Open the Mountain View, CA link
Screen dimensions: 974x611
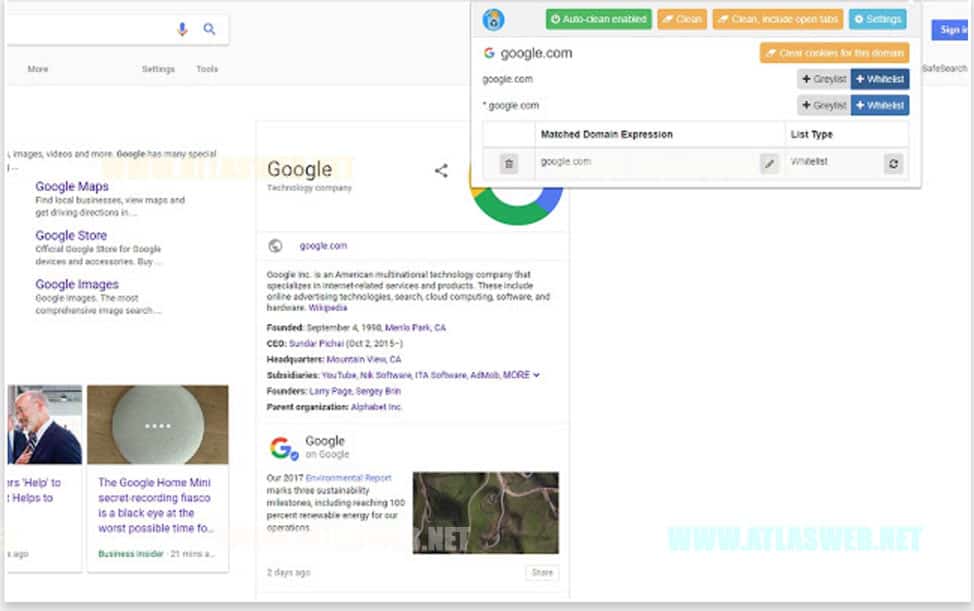[363, 360]
